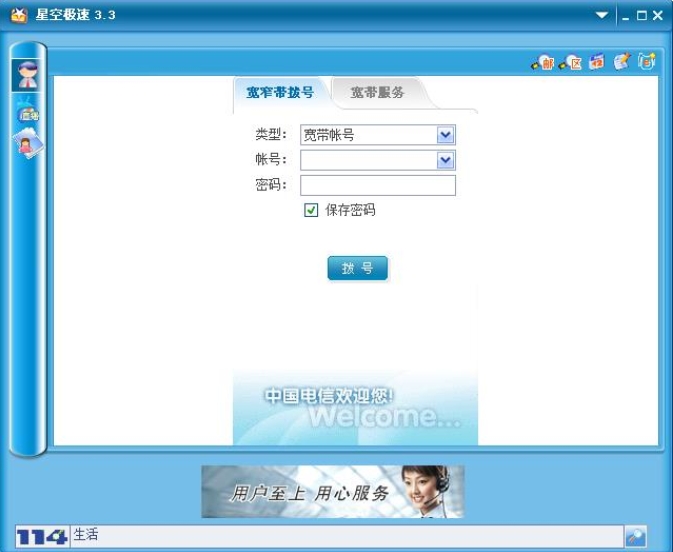Expand the 类型 dropdown arrow
The image size is (673, 552).
click(x=446, y=135)
